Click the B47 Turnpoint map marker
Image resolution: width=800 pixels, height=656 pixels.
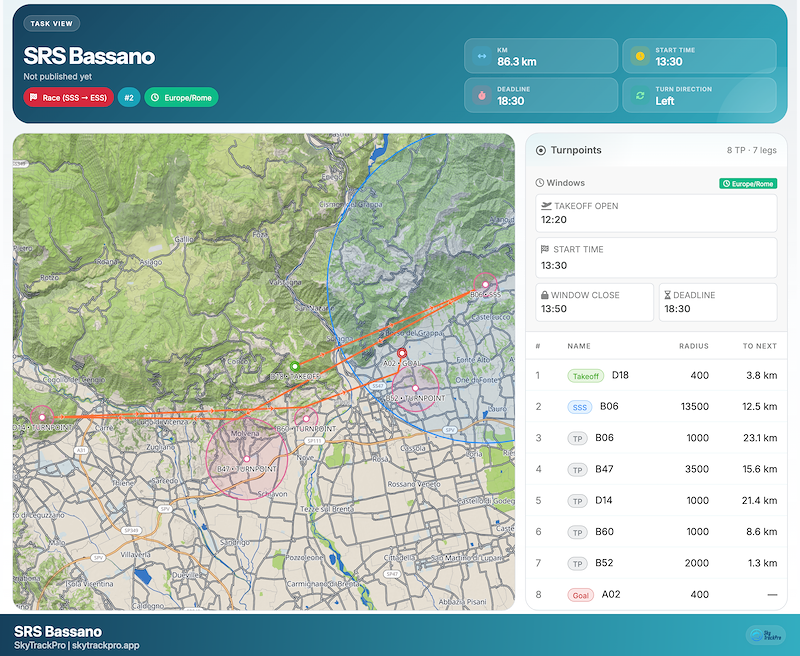[x=247, y=459]
